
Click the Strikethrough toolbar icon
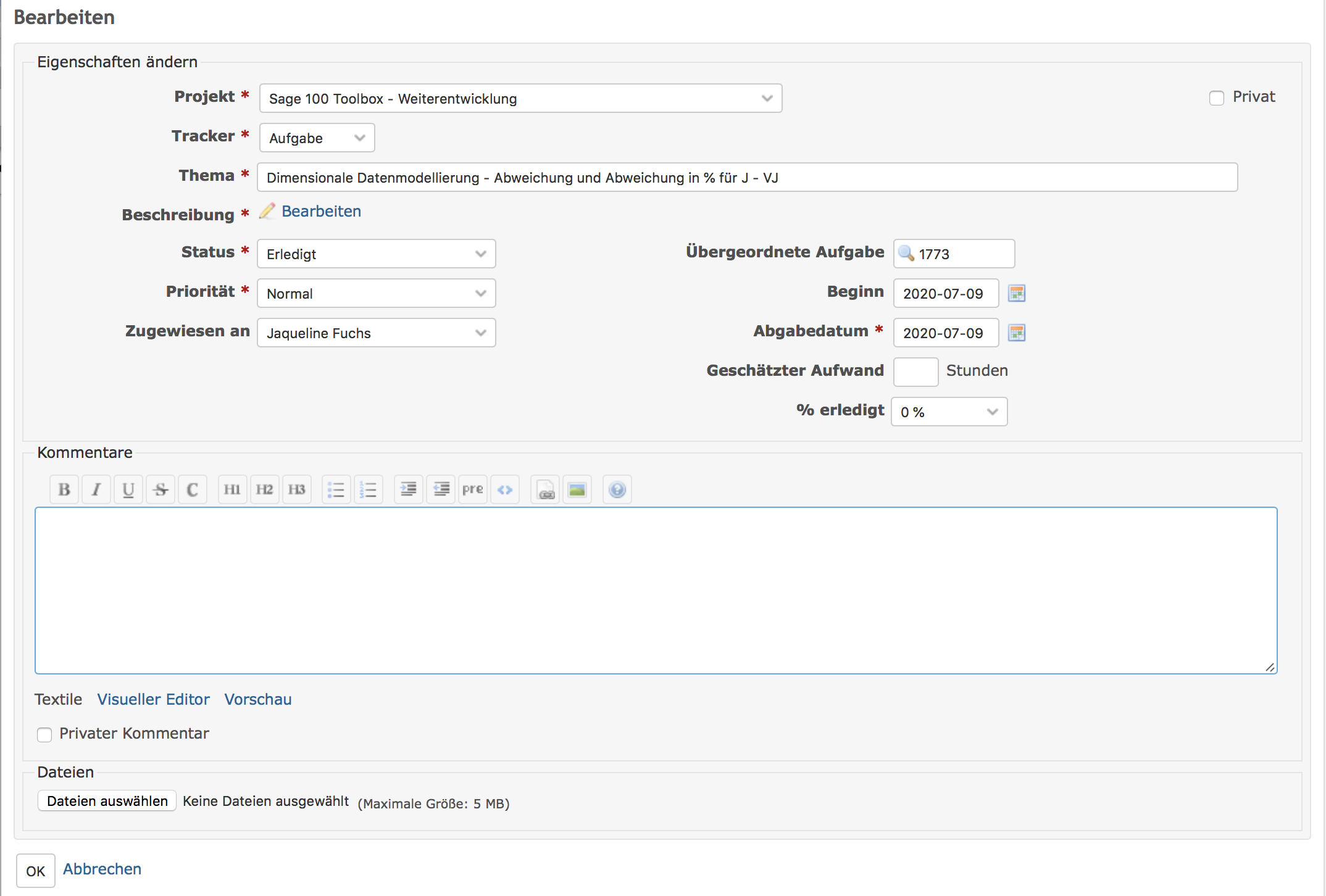[161, 489]
